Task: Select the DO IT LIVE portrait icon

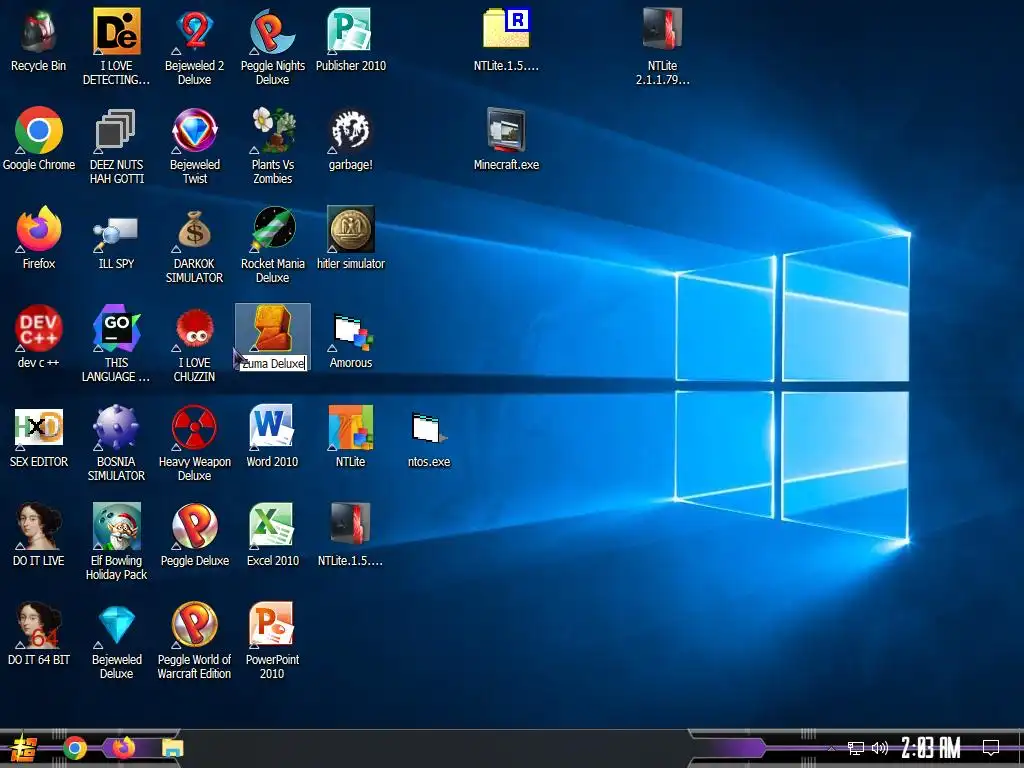Action: (x=39, y=526)
